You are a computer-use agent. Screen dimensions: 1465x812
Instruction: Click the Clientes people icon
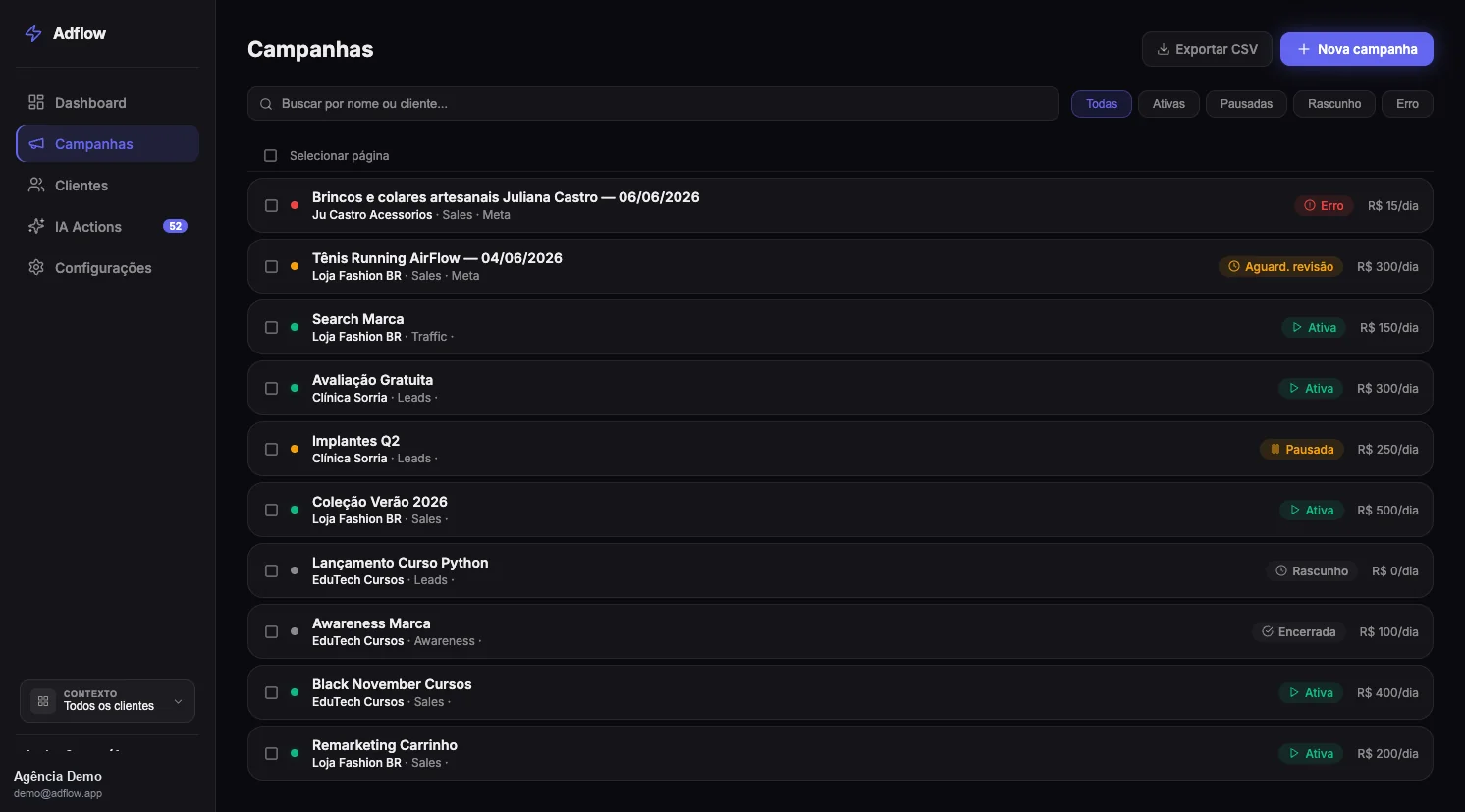36,185
